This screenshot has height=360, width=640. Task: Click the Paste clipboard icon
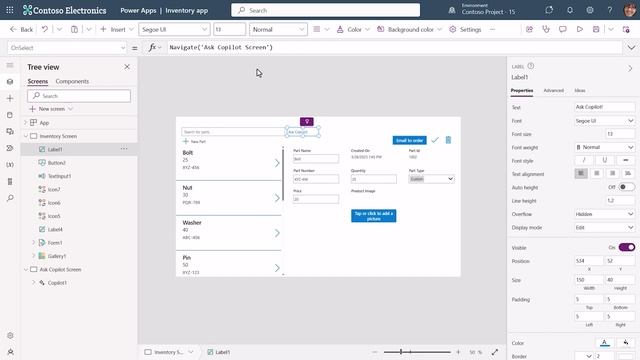(x=74, y=29)
